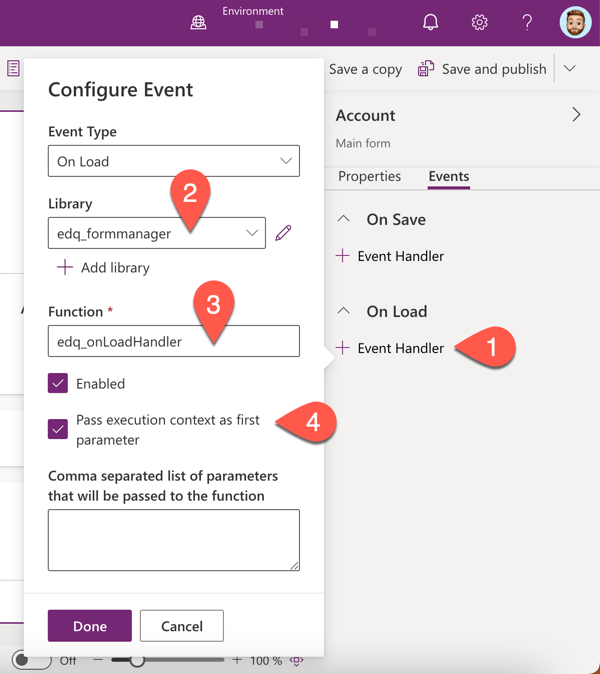Click the Function name input field
This screenshot has width=600, height=674.
coord(174,341)
